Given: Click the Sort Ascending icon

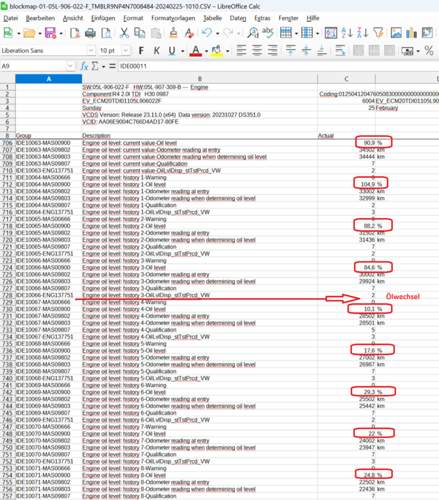Looking at the screenshot, I should click(x=347, y=33).
